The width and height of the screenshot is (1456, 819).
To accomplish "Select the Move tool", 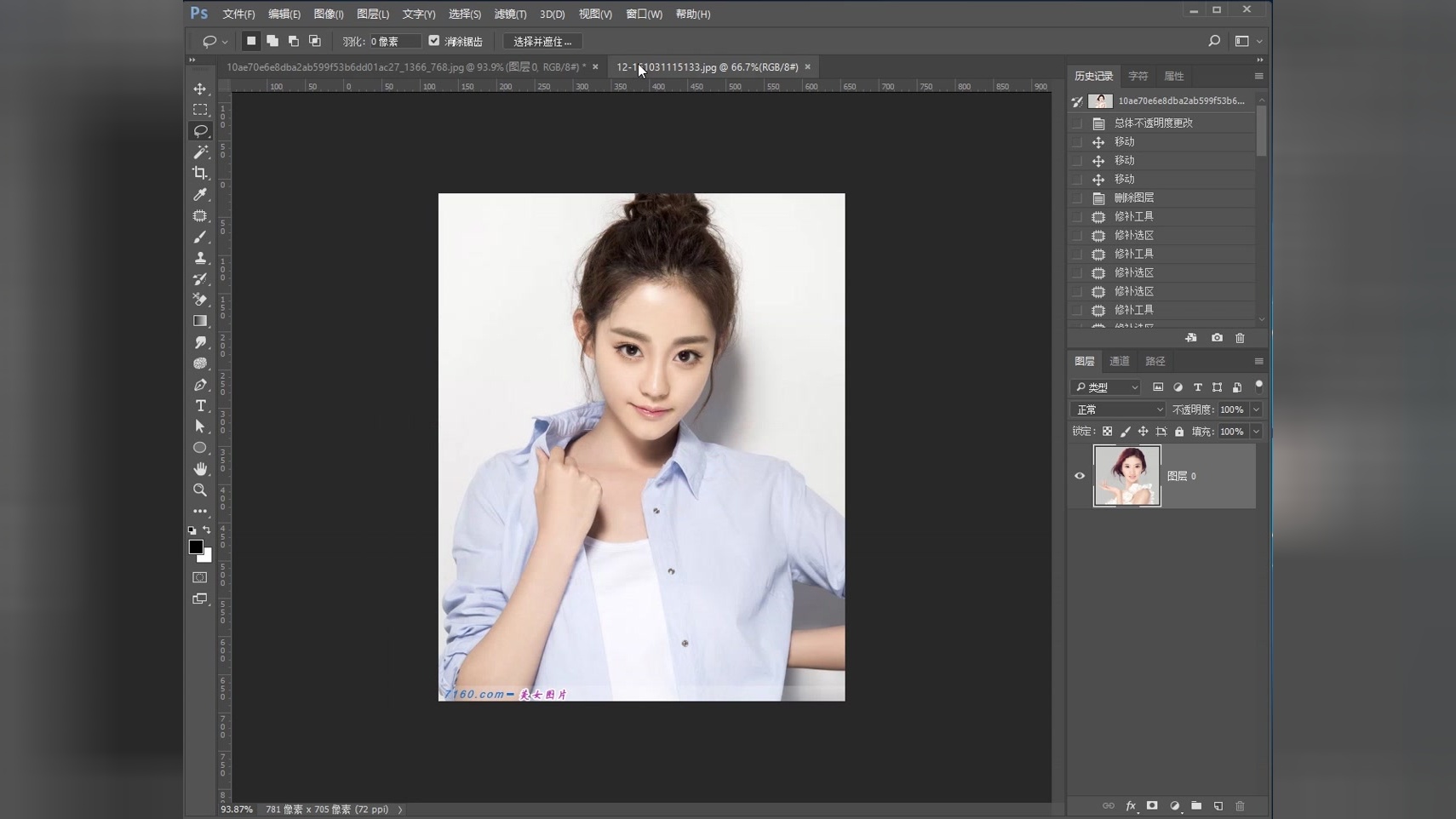I will (x=200, y=89).
